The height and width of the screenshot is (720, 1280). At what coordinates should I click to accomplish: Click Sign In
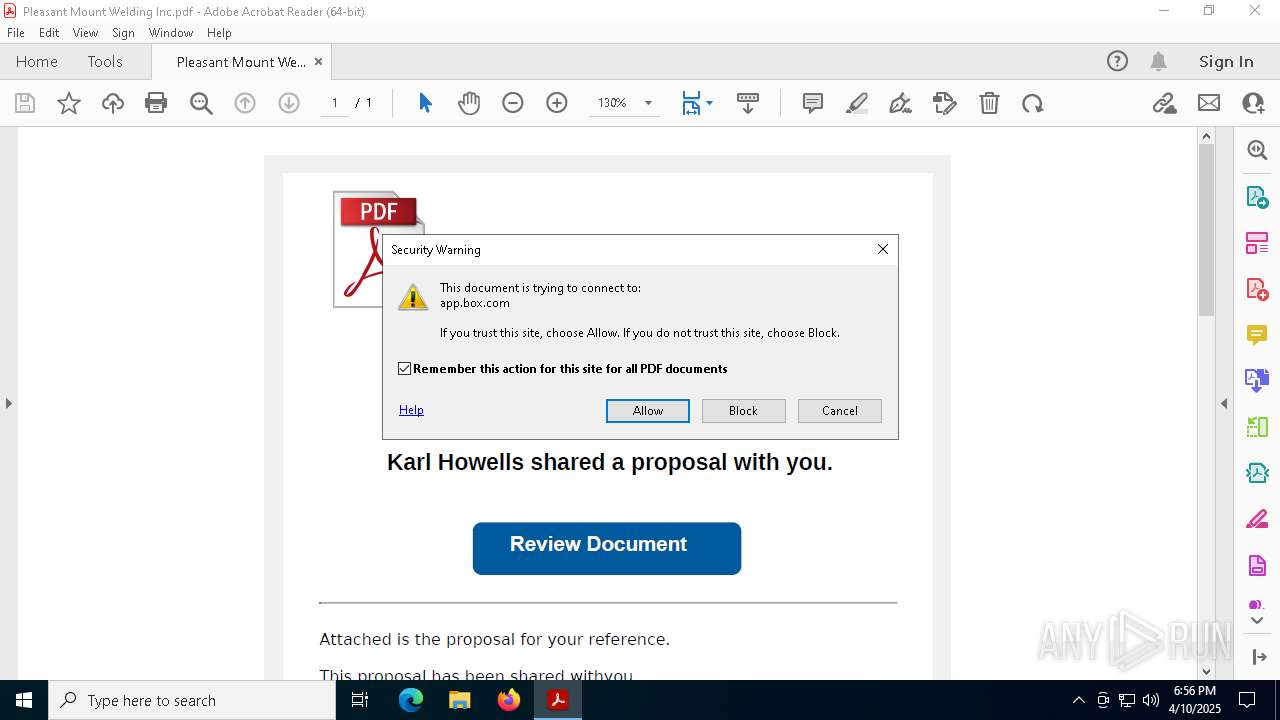[x=1226, y=61]
